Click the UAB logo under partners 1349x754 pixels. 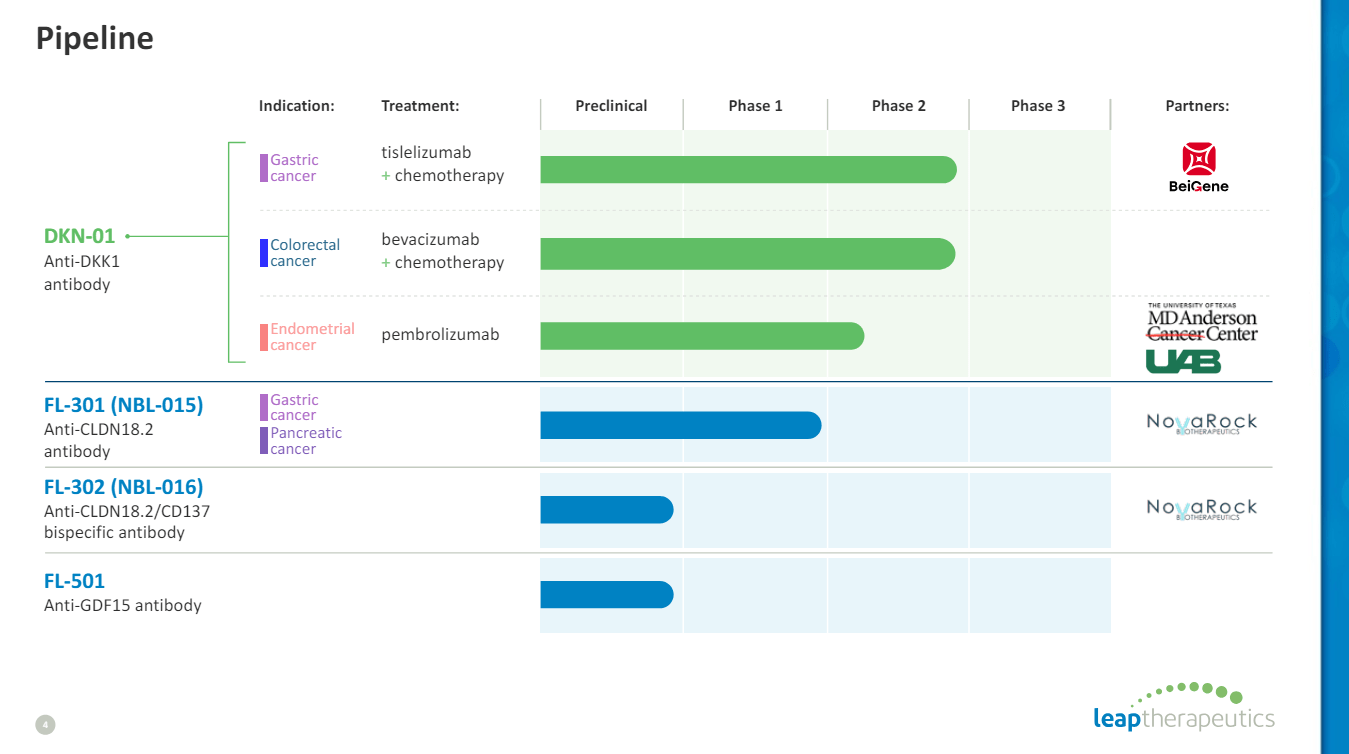(x=1183, y=363)
